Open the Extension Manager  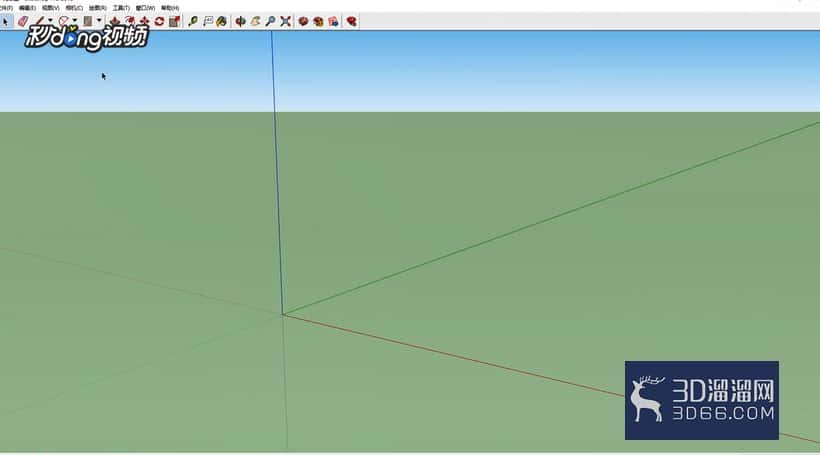tap(351, 21)
